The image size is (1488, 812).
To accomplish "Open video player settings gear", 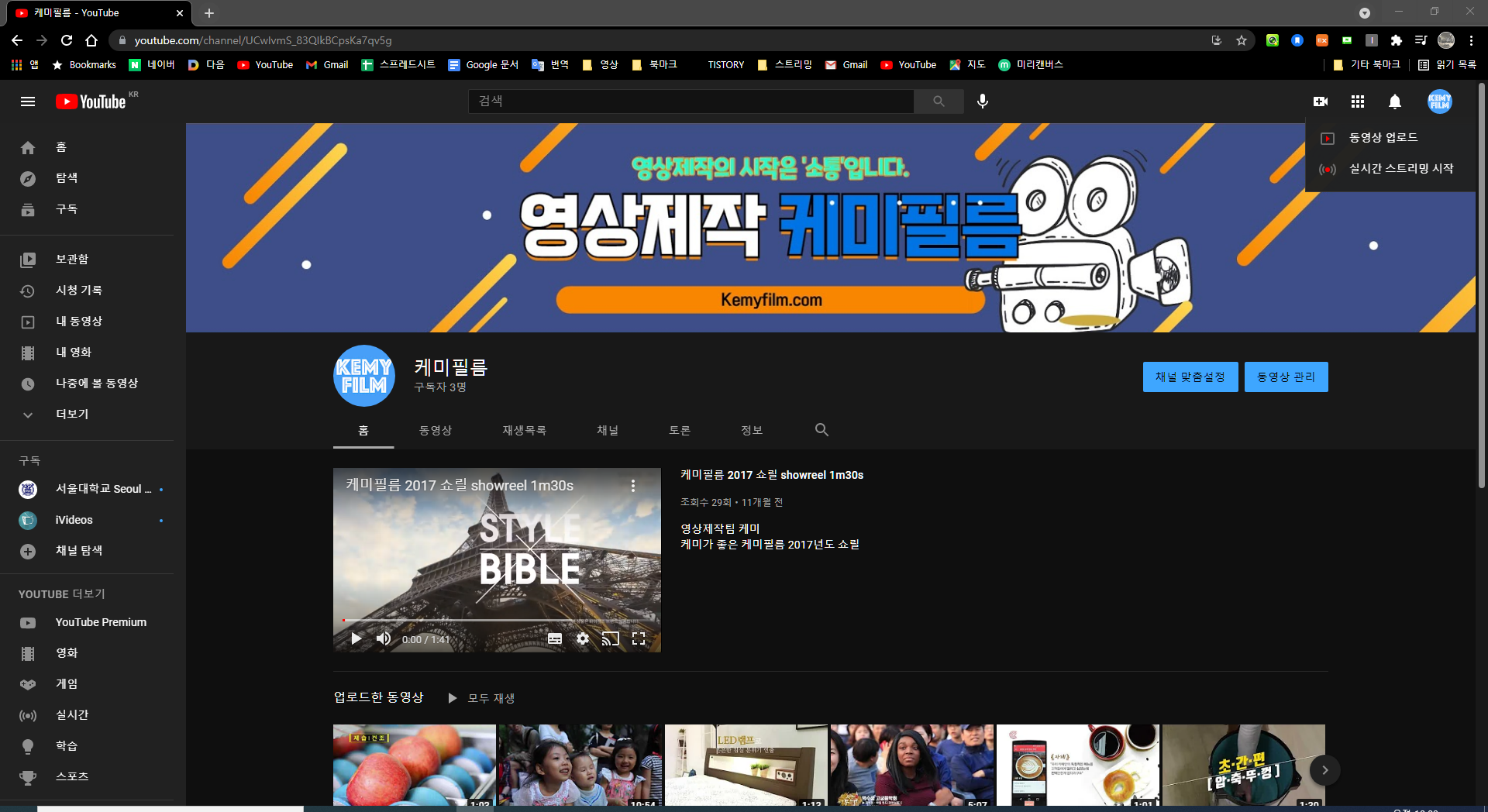I will (583, 638).
